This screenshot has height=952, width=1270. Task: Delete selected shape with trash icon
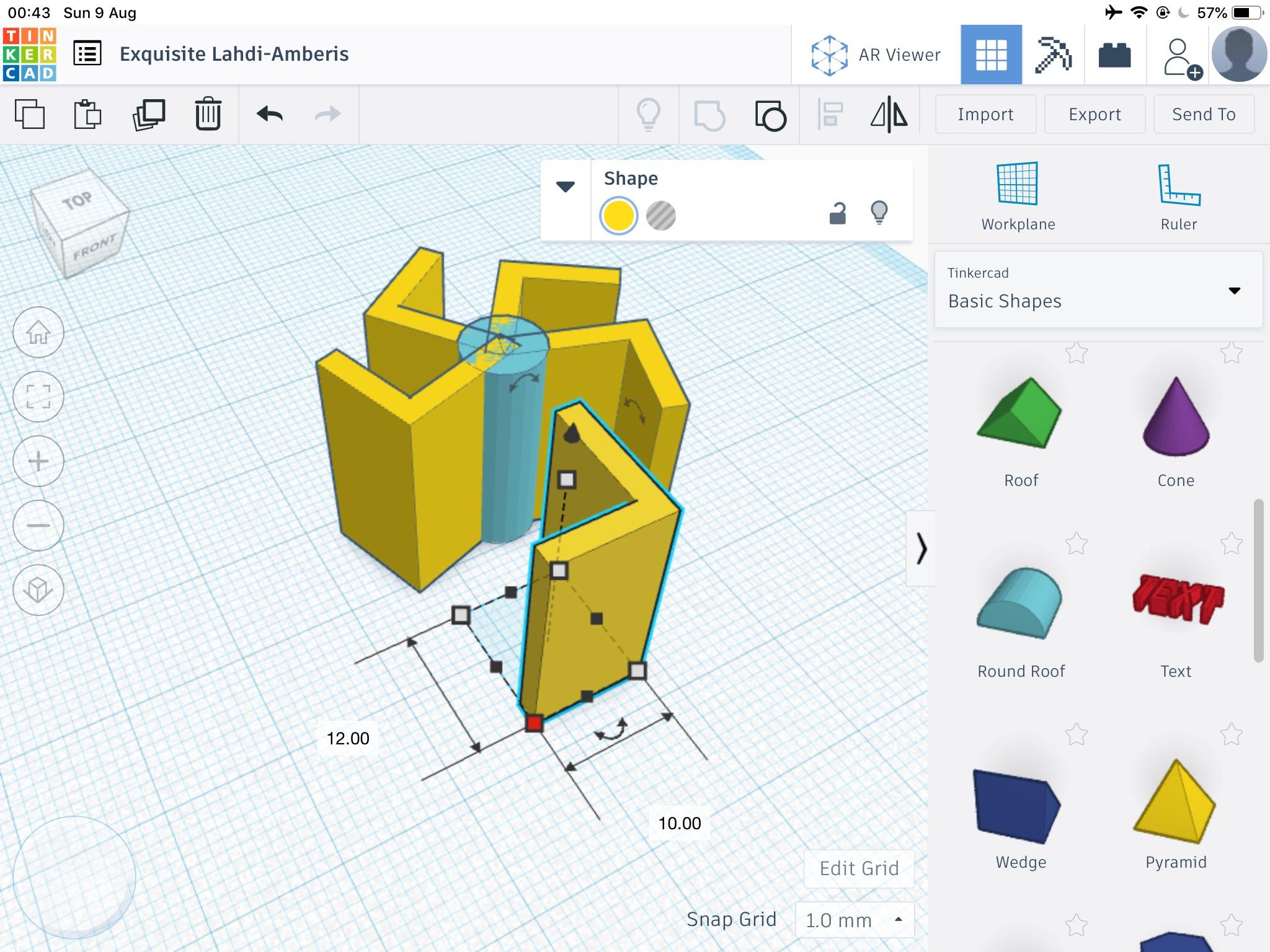[x=208, y=114]
